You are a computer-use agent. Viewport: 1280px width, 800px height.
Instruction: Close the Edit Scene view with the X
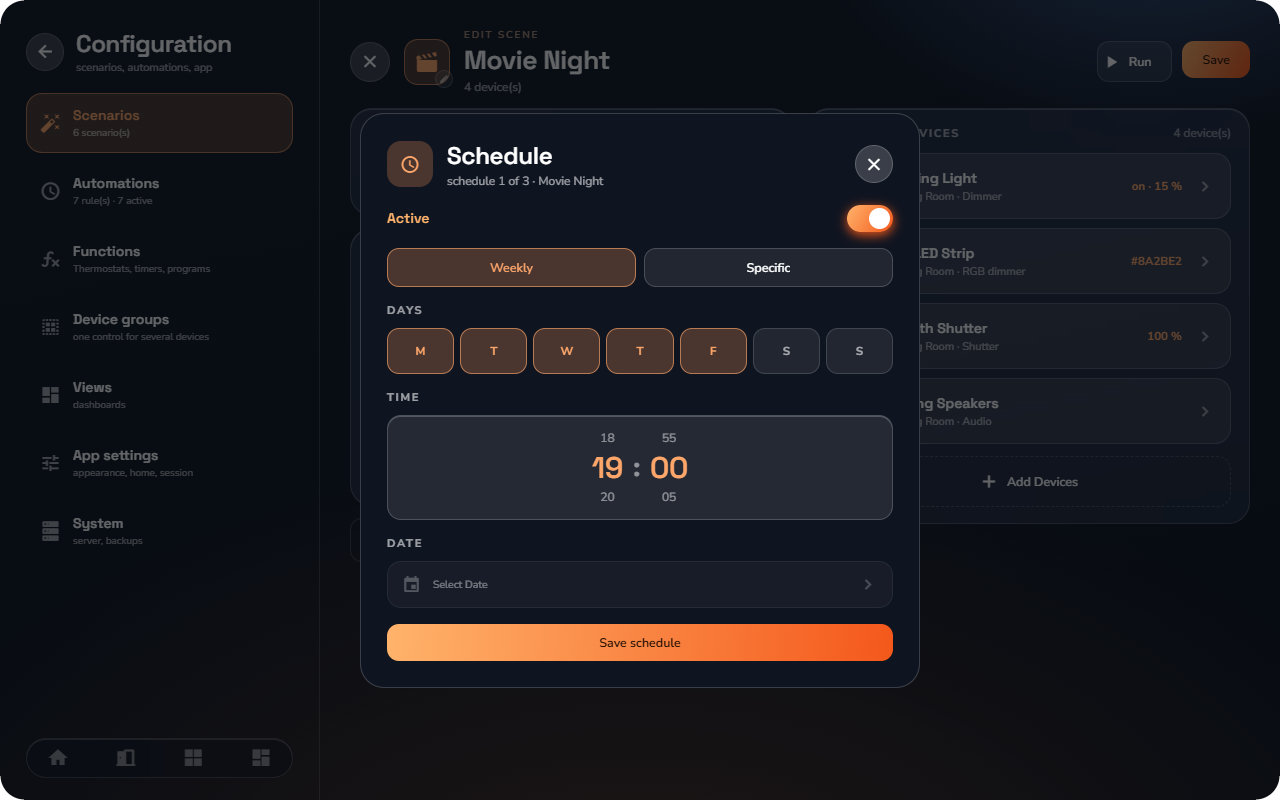click(x=370, y=62)
